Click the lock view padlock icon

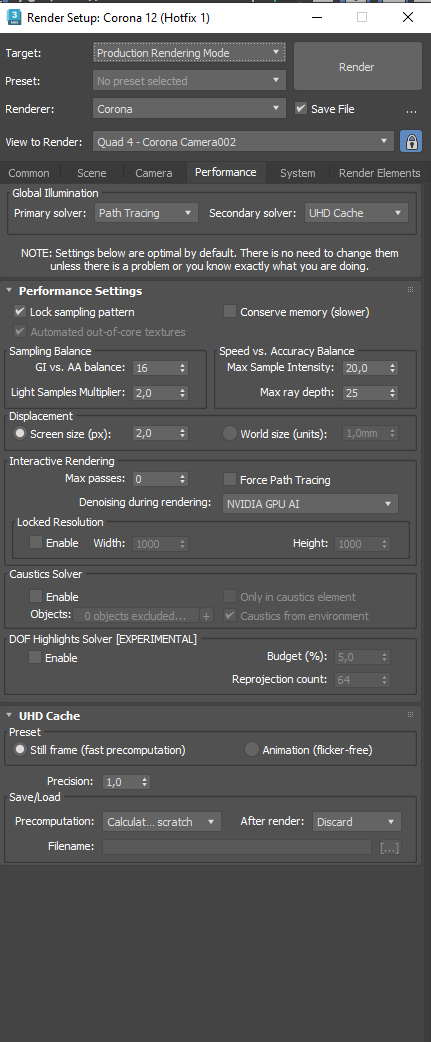(x=410, y=142)
